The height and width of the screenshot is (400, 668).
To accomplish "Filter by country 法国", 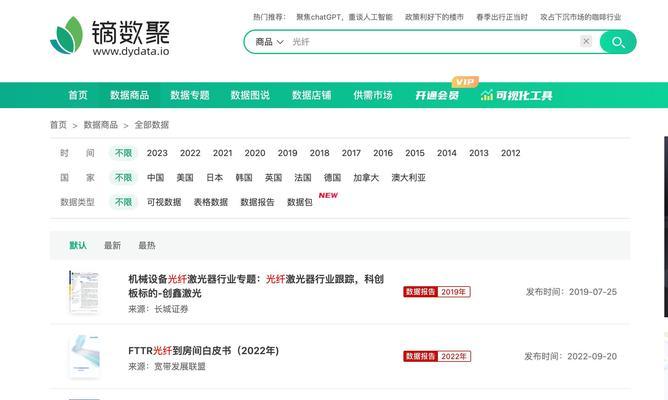I will click(302, 177).
